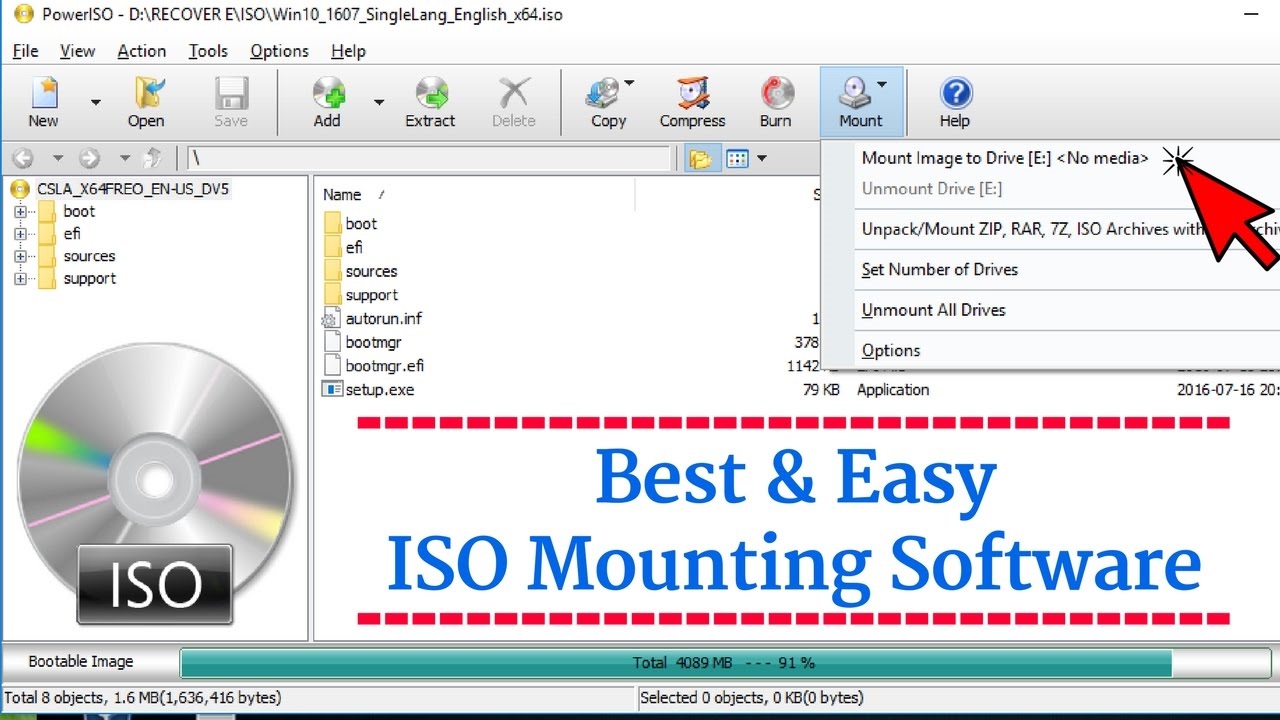The width and height of the screenshot is (1280, 720).
Task: Select CSLA_X64FREO_EN-US_DV5 root tree node
Action: (x=133, y=188)
